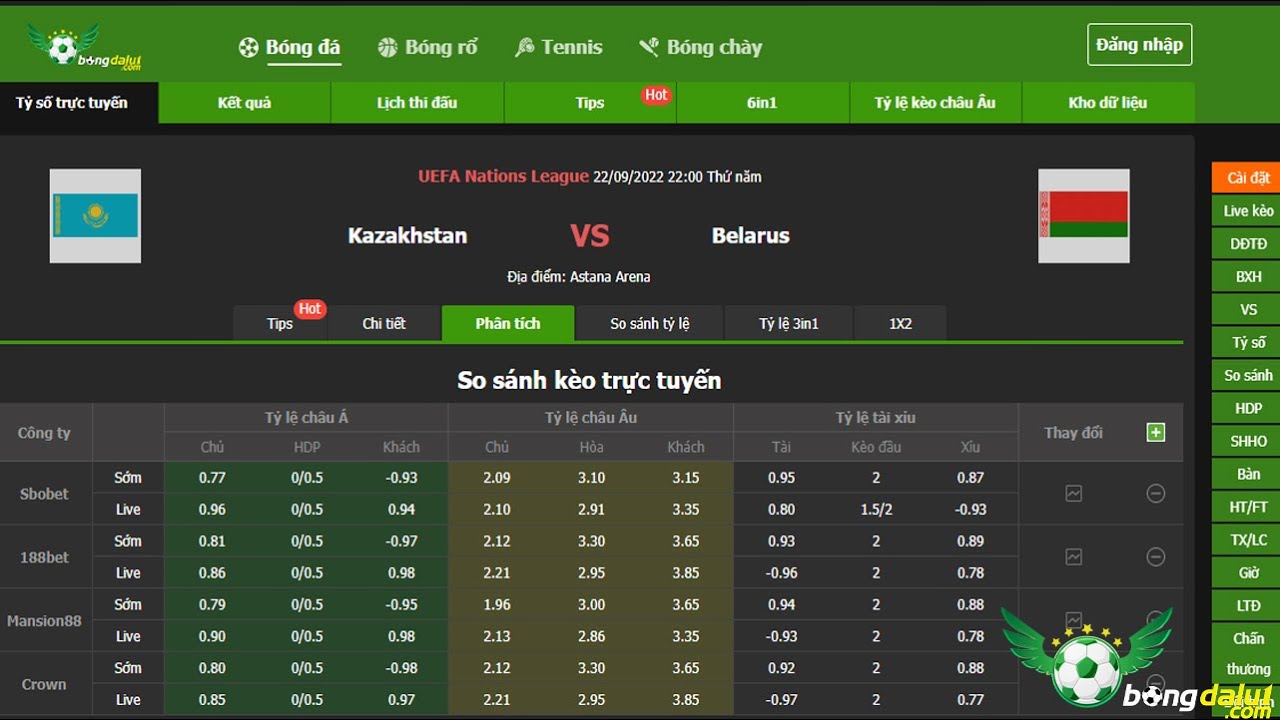The height and width of the screenshot is (720, 1280).
Task: Click Sbobet Sớm home odds 0.77
Action: coord(212,477)
